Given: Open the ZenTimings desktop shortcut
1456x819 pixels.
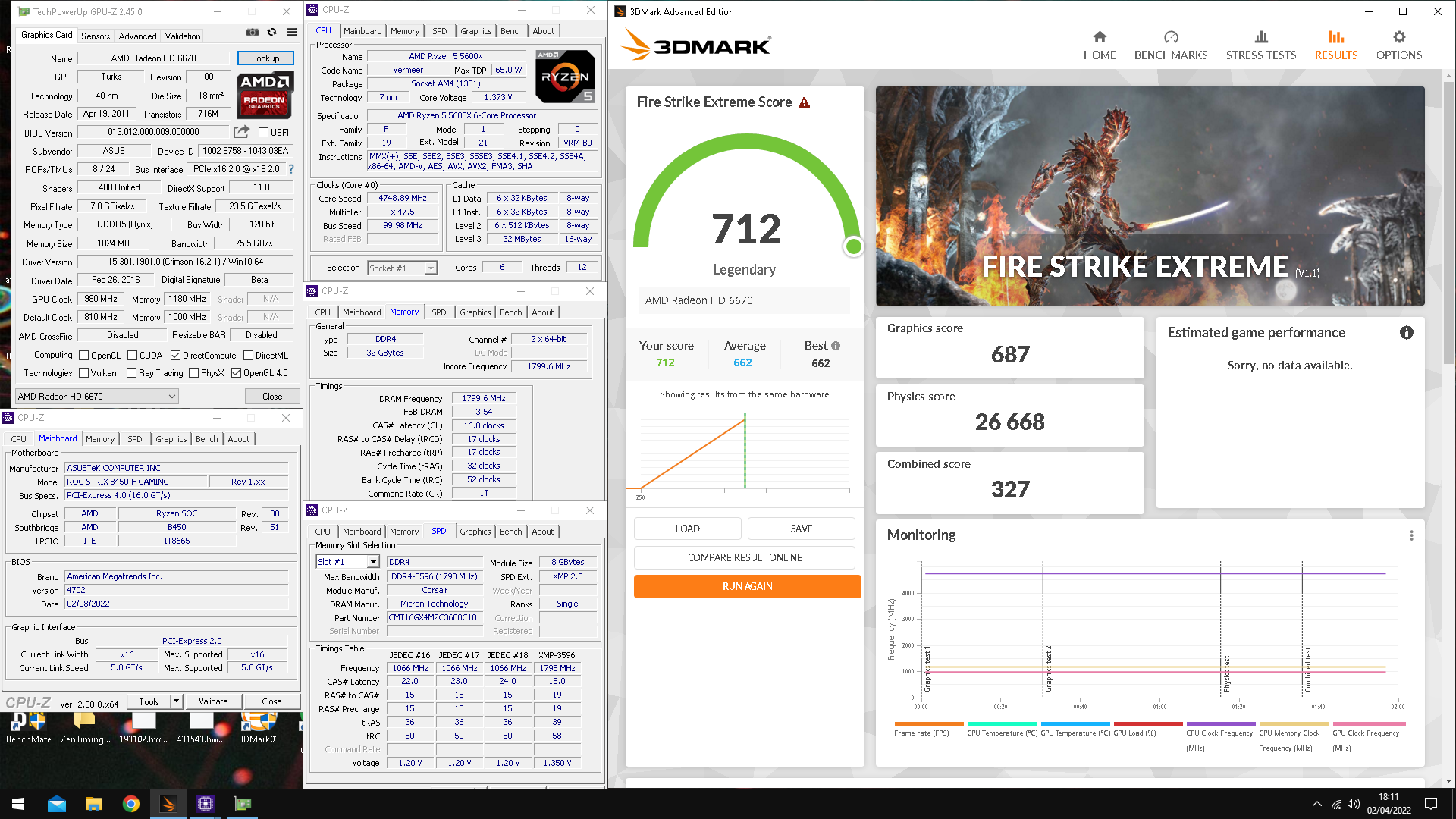Looking at the screenshot, I should (85, 728).
